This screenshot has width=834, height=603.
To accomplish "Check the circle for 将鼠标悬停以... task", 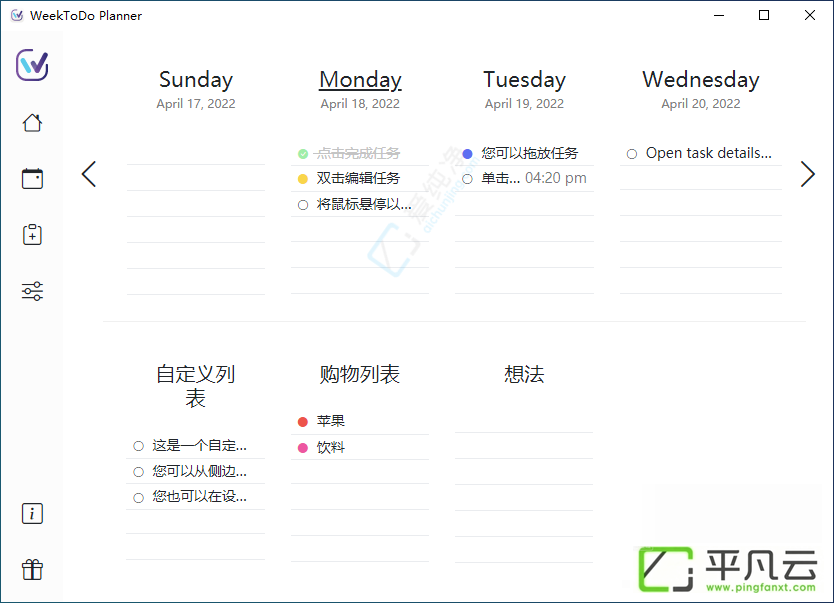I will click(x=303, y=205).
